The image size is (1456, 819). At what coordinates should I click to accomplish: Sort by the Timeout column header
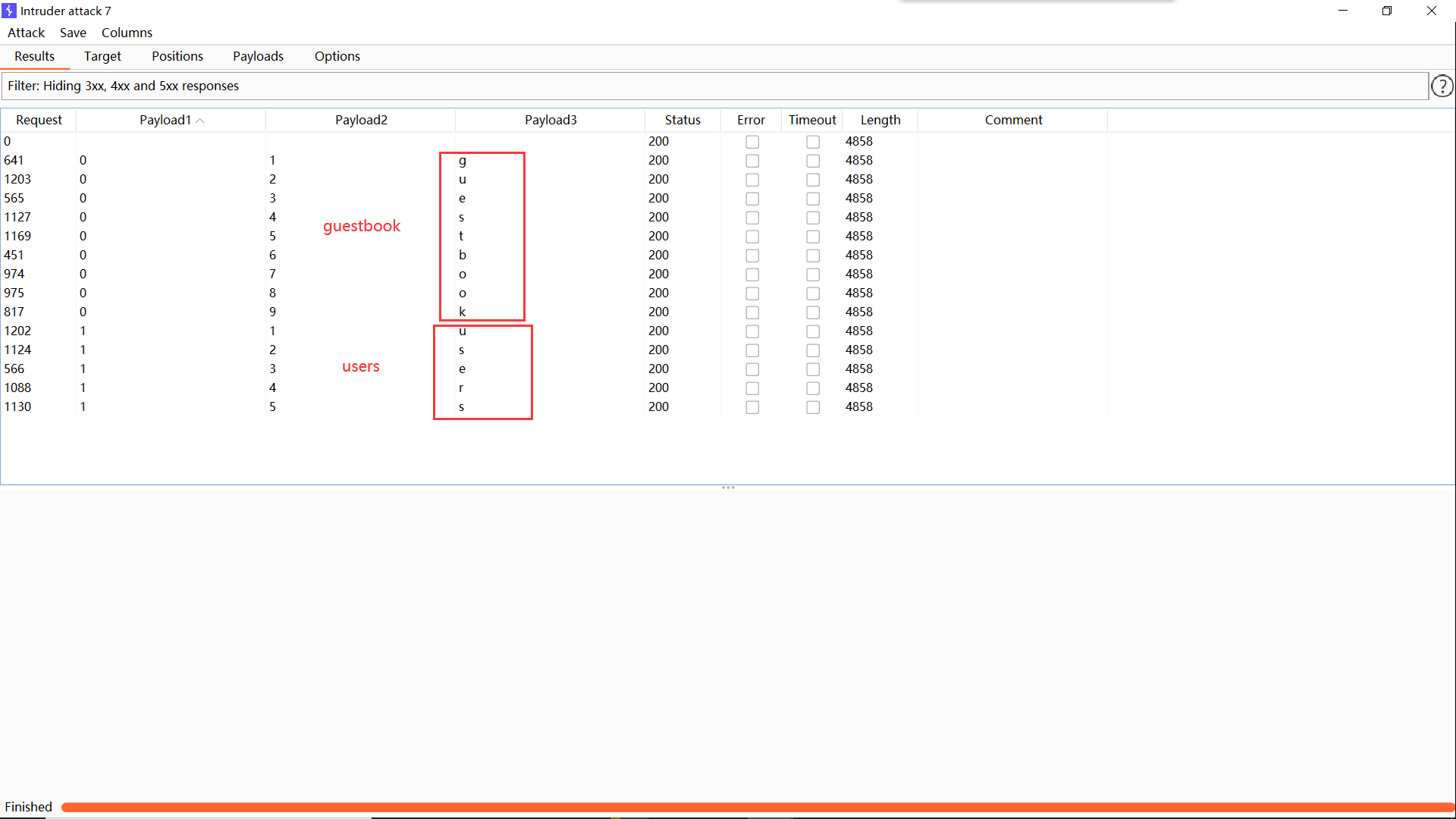click(x=812, y=120)
